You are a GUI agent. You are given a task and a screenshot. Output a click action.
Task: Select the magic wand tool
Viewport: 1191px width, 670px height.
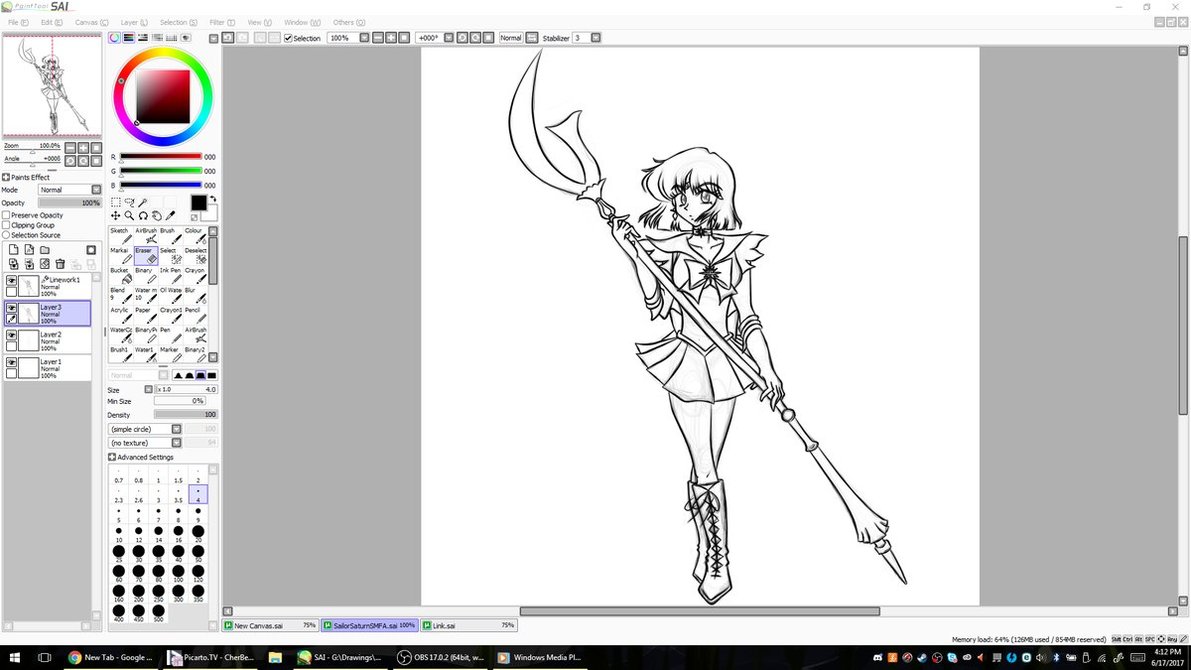coord(143,202)
